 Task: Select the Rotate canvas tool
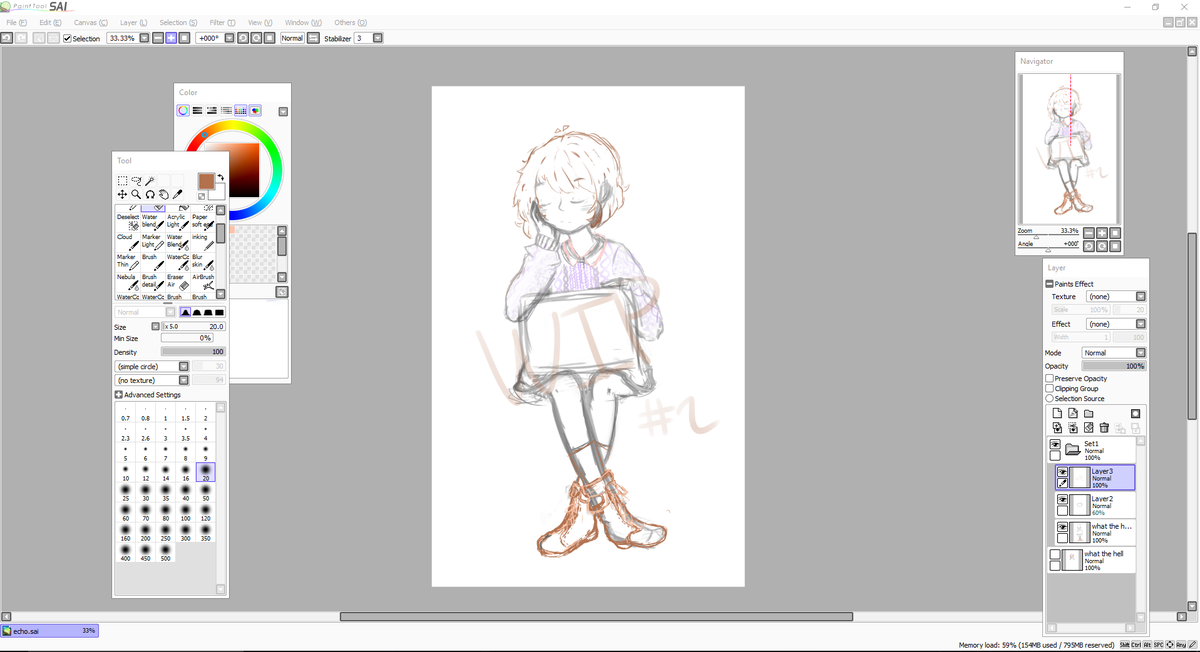point(150,194)
